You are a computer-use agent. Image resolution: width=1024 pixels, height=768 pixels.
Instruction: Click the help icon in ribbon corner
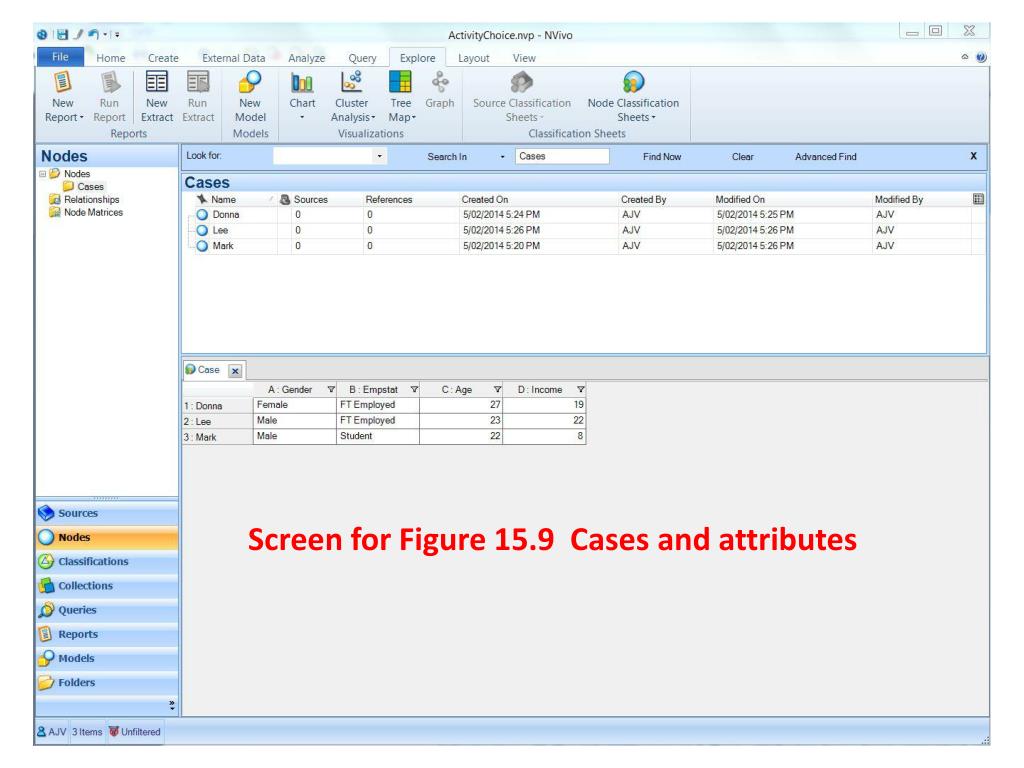coord(981,57)
